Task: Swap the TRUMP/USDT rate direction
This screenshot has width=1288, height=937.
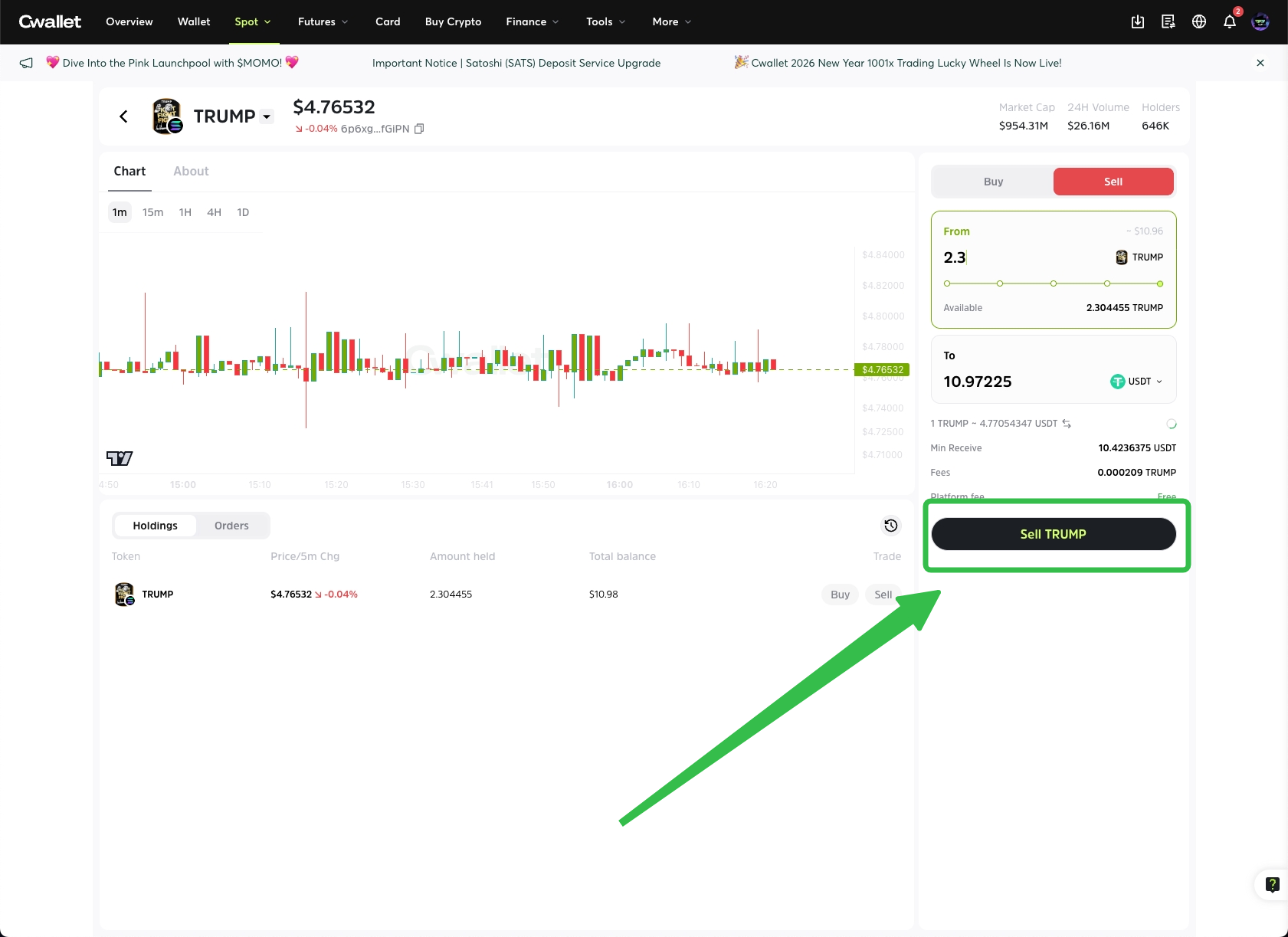Action: (x=1067, y=424)
